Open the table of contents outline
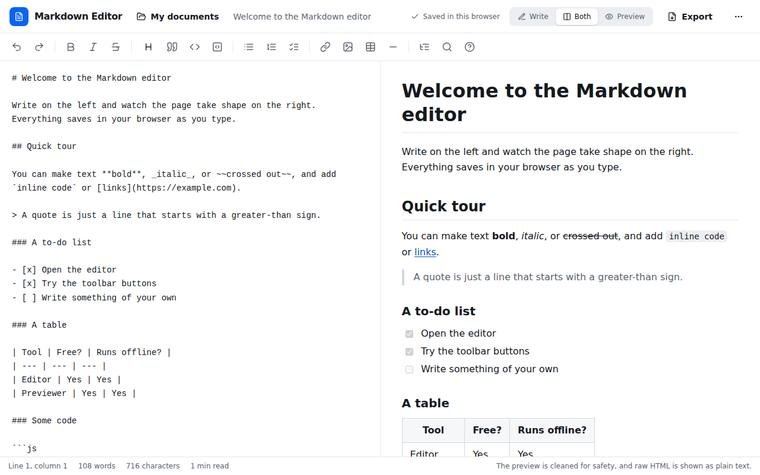The width and height of the screenshot is (760, 475). point(425,47)
